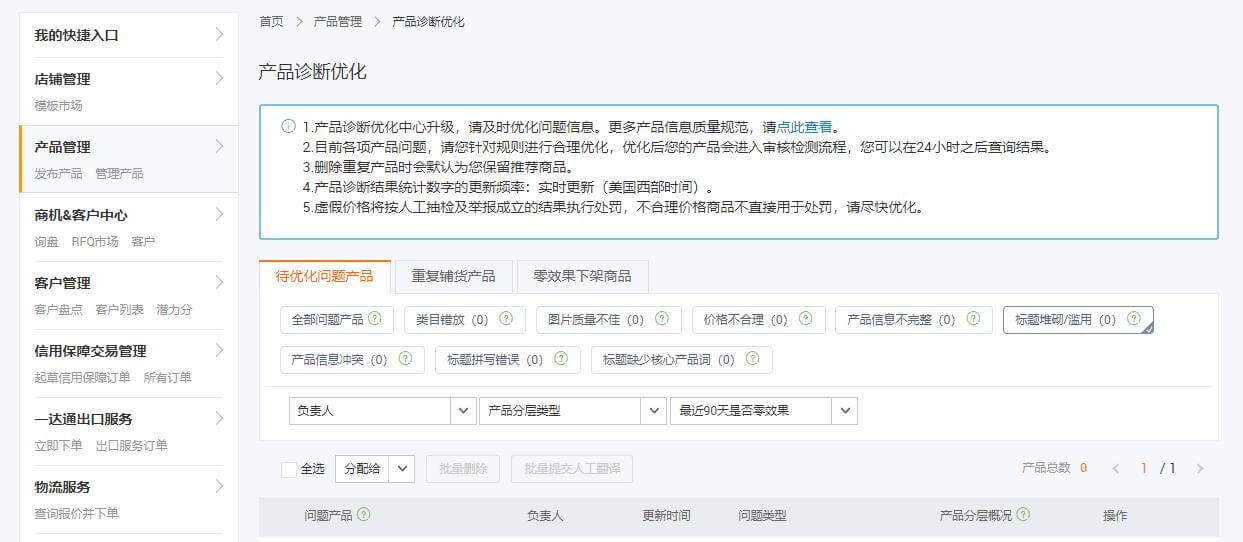The width and height of the screenshot is (1243, 542).
Task: Expand 产品管理 sidebar arrow
Action: click(x=219, y=147)
